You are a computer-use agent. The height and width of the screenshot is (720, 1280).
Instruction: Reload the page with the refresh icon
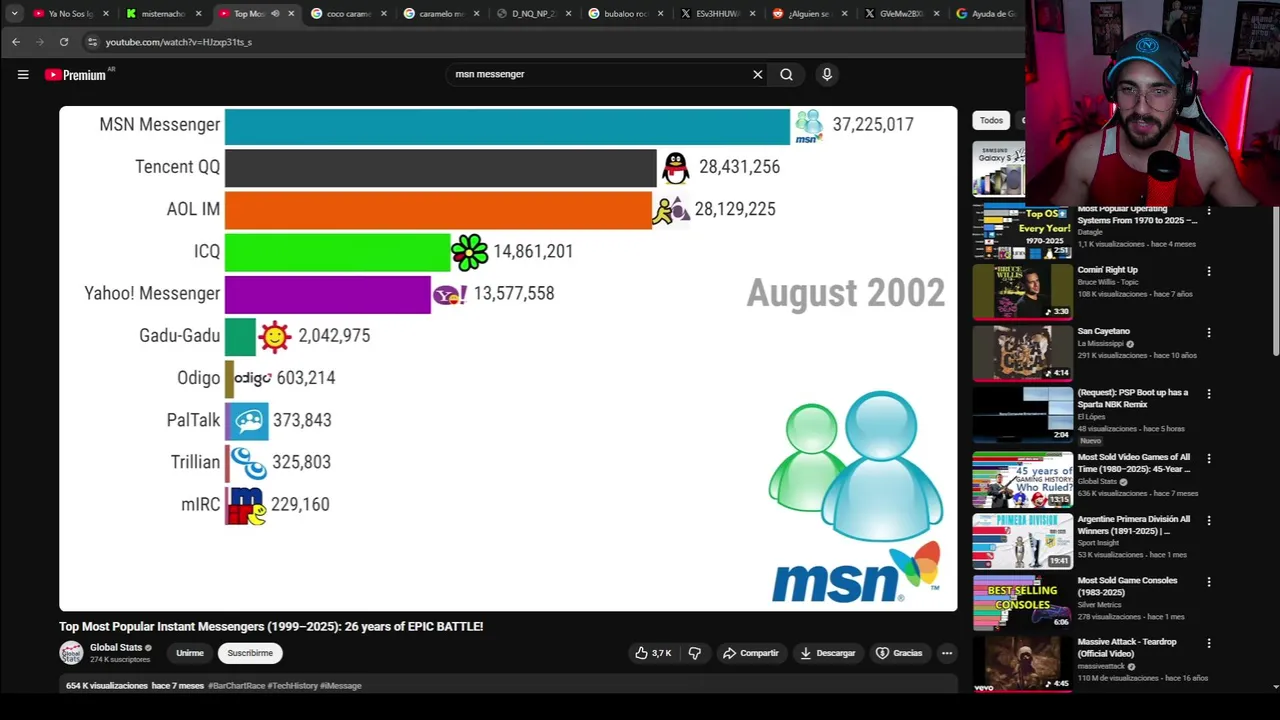point(64,42)
